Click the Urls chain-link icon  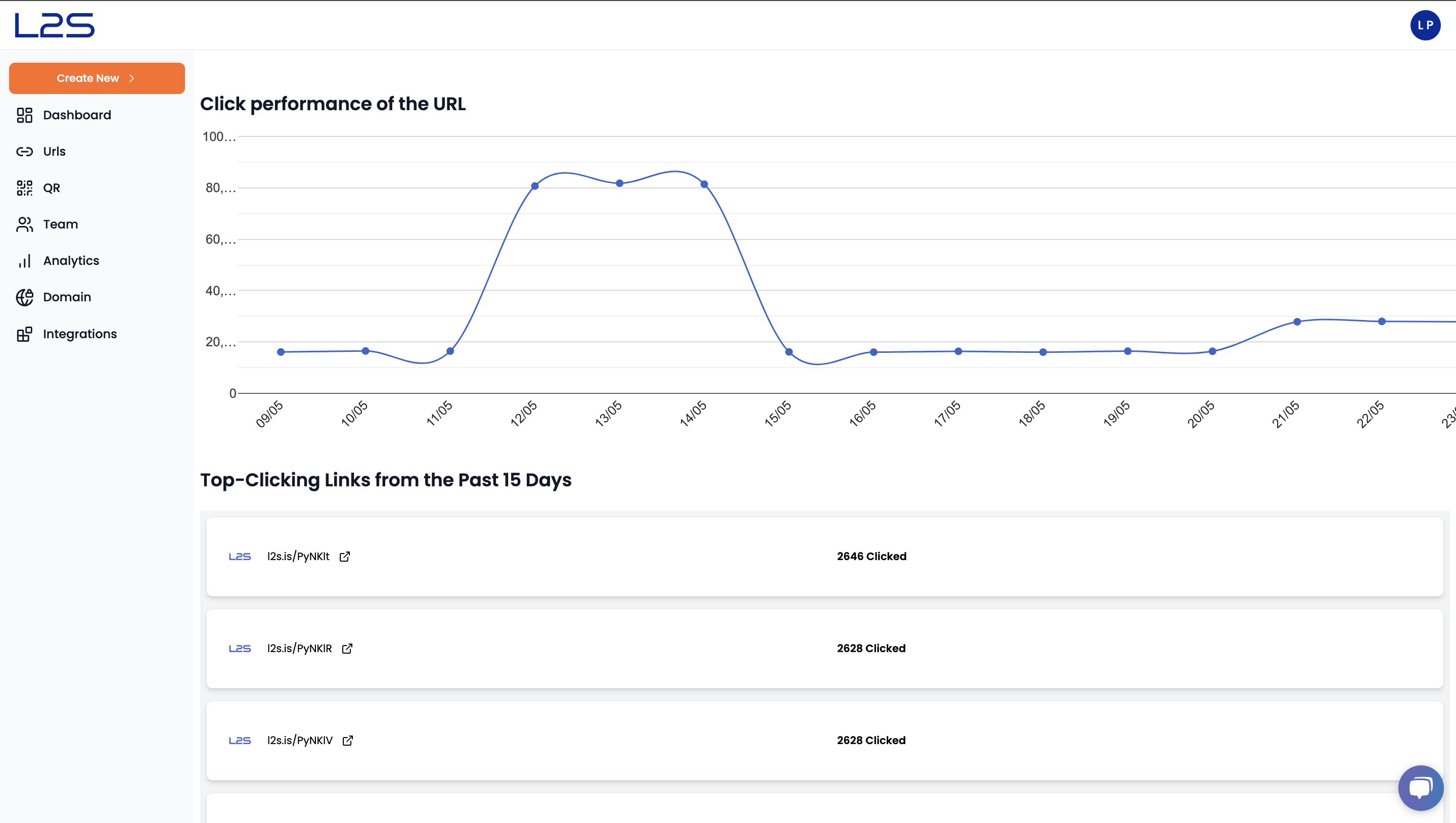(24, 152)
